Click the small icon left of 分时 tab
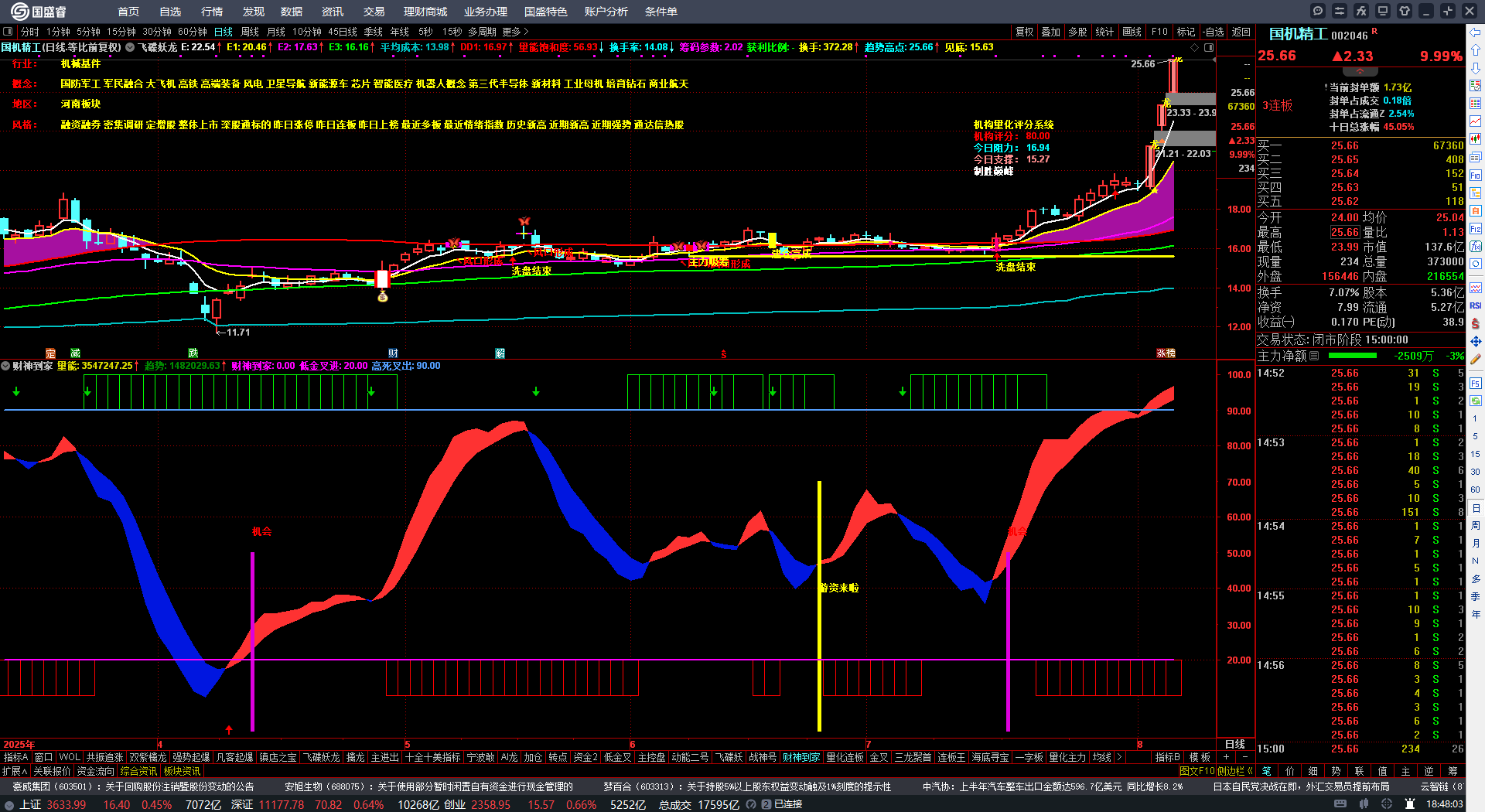Screen dimensions: 1485x812 8,32
